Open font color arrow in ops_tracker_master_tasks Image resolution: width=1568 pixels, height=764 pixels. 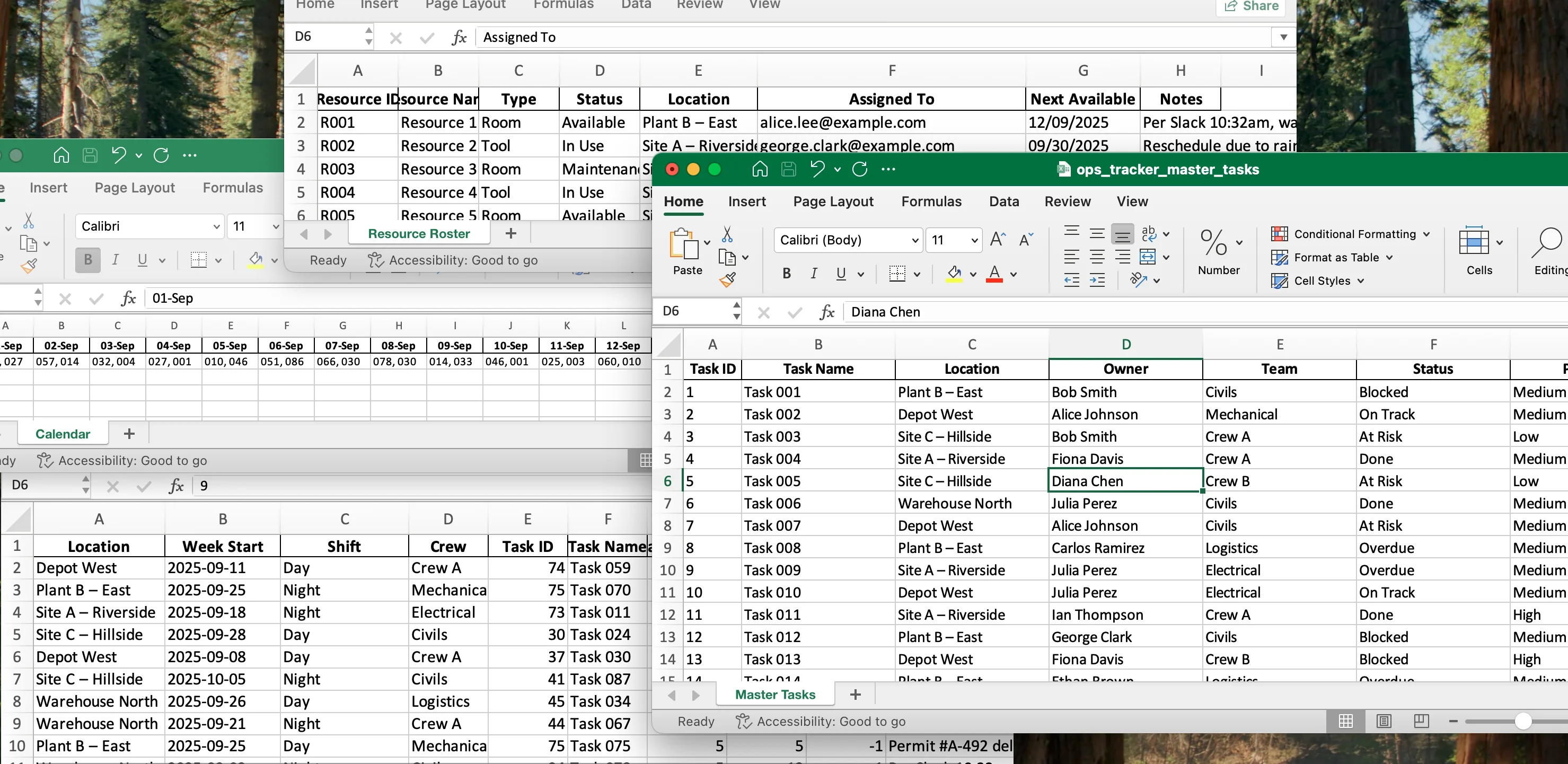point(1014,275)
